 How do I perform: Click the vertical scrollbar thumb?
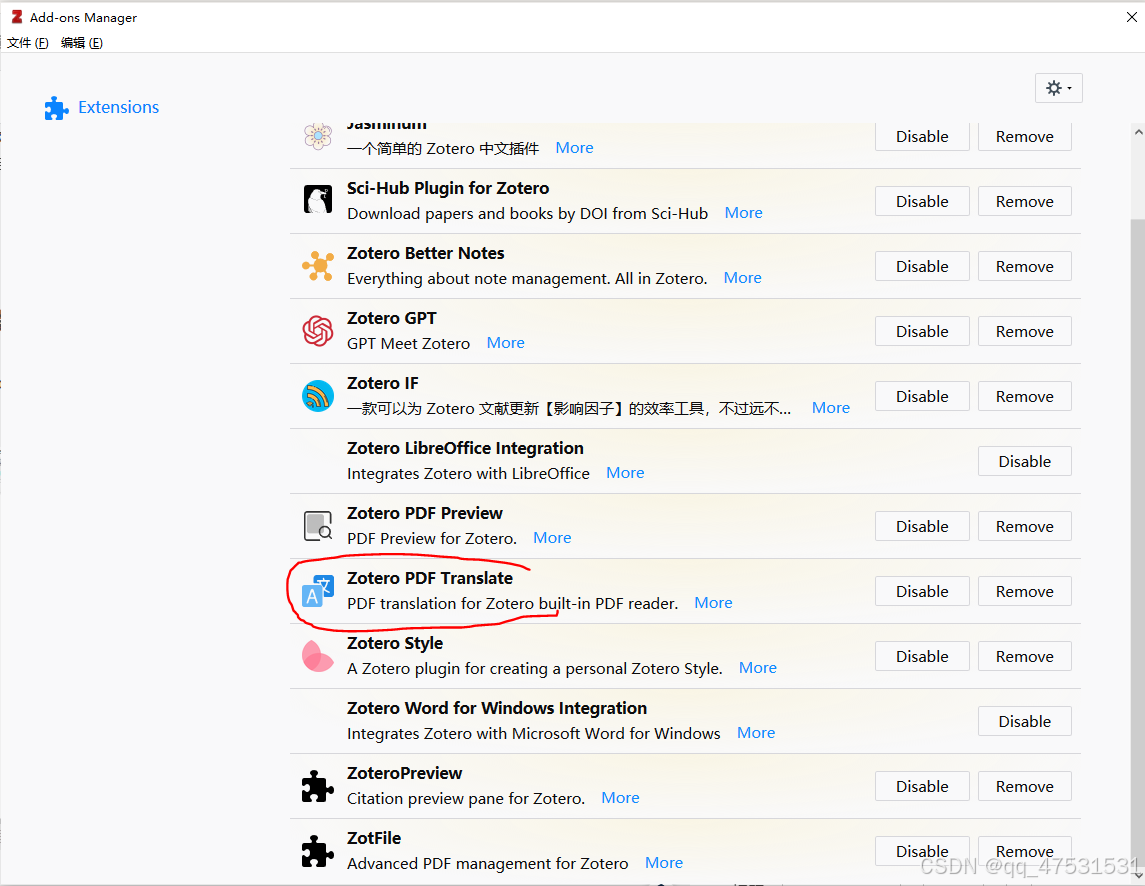[1138, 541]
